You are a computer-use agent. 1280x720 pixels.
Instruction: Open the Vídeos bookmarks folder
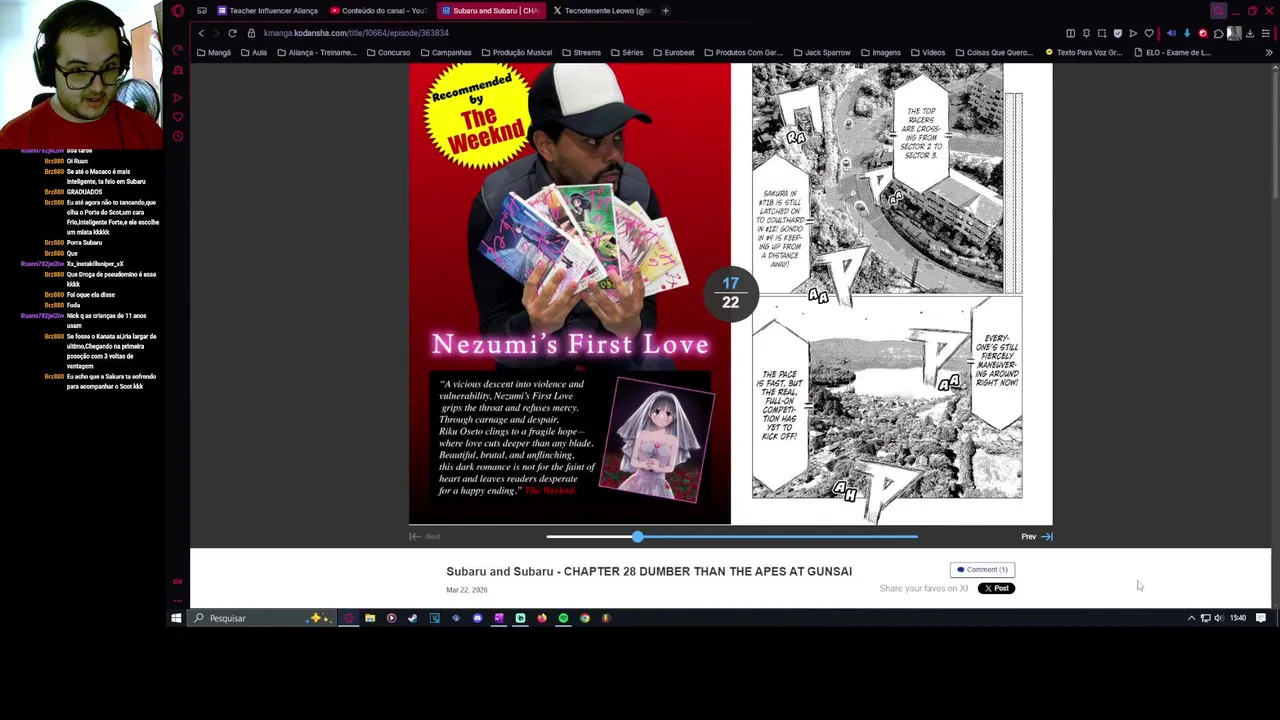click(x=927, y=53)
